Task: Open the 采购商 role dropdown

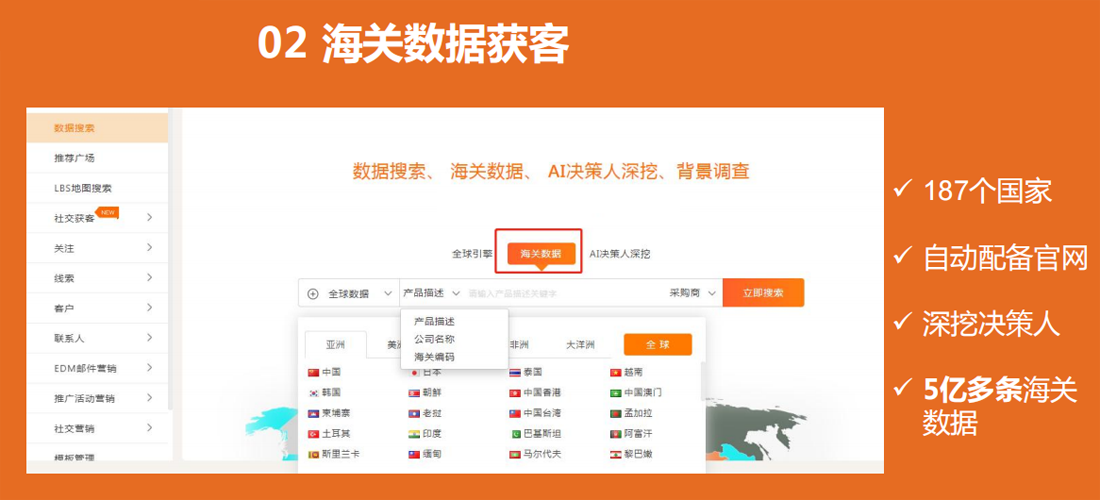Action: coord(692,293)
